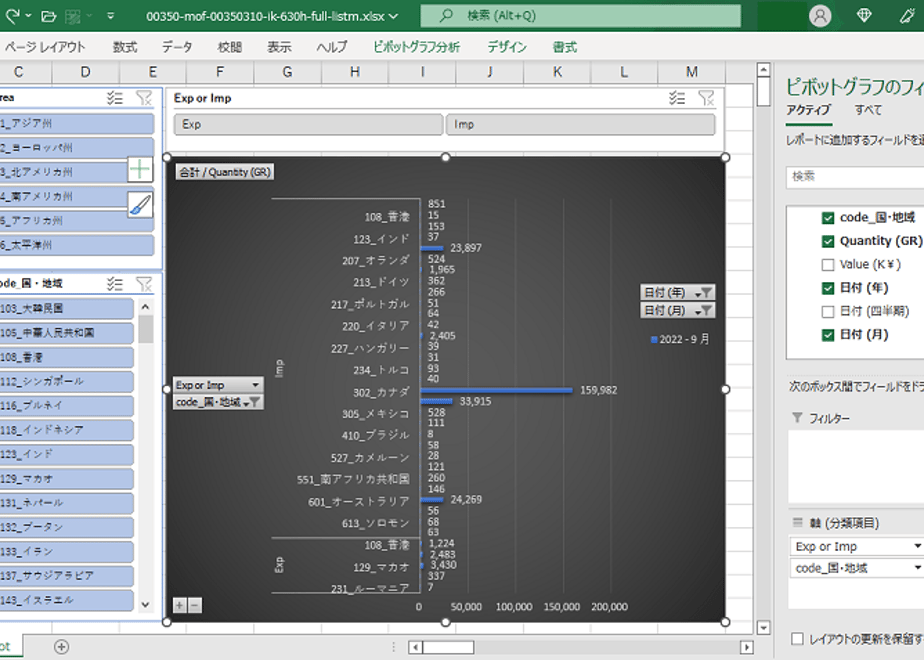Clear filter on code_国・地域 slicer

coord(144,284)
